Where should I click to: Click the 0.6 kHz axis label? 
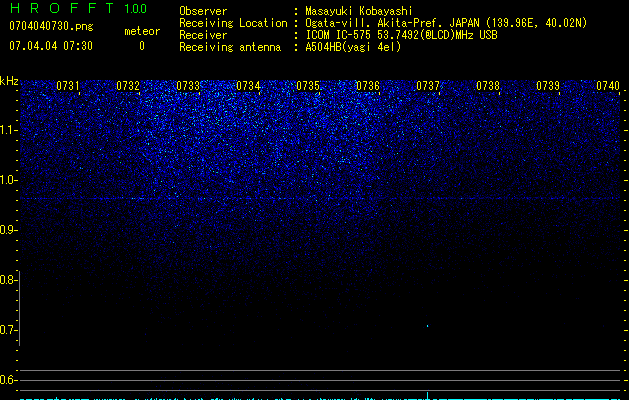(8, 380)
